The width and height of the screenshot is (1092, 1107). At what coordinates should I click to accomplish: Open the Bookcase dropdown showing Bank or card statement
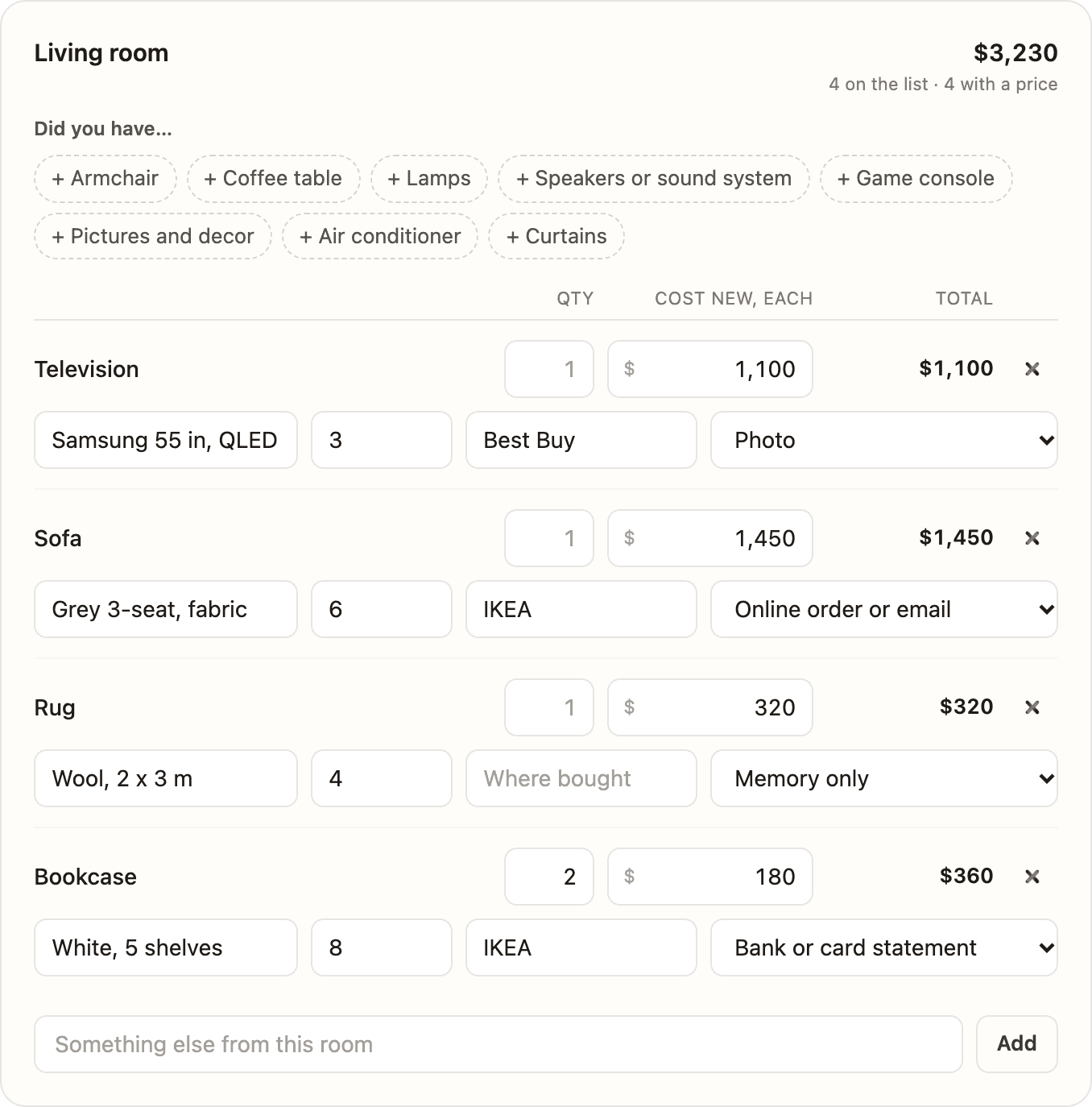tap(884, 947)
